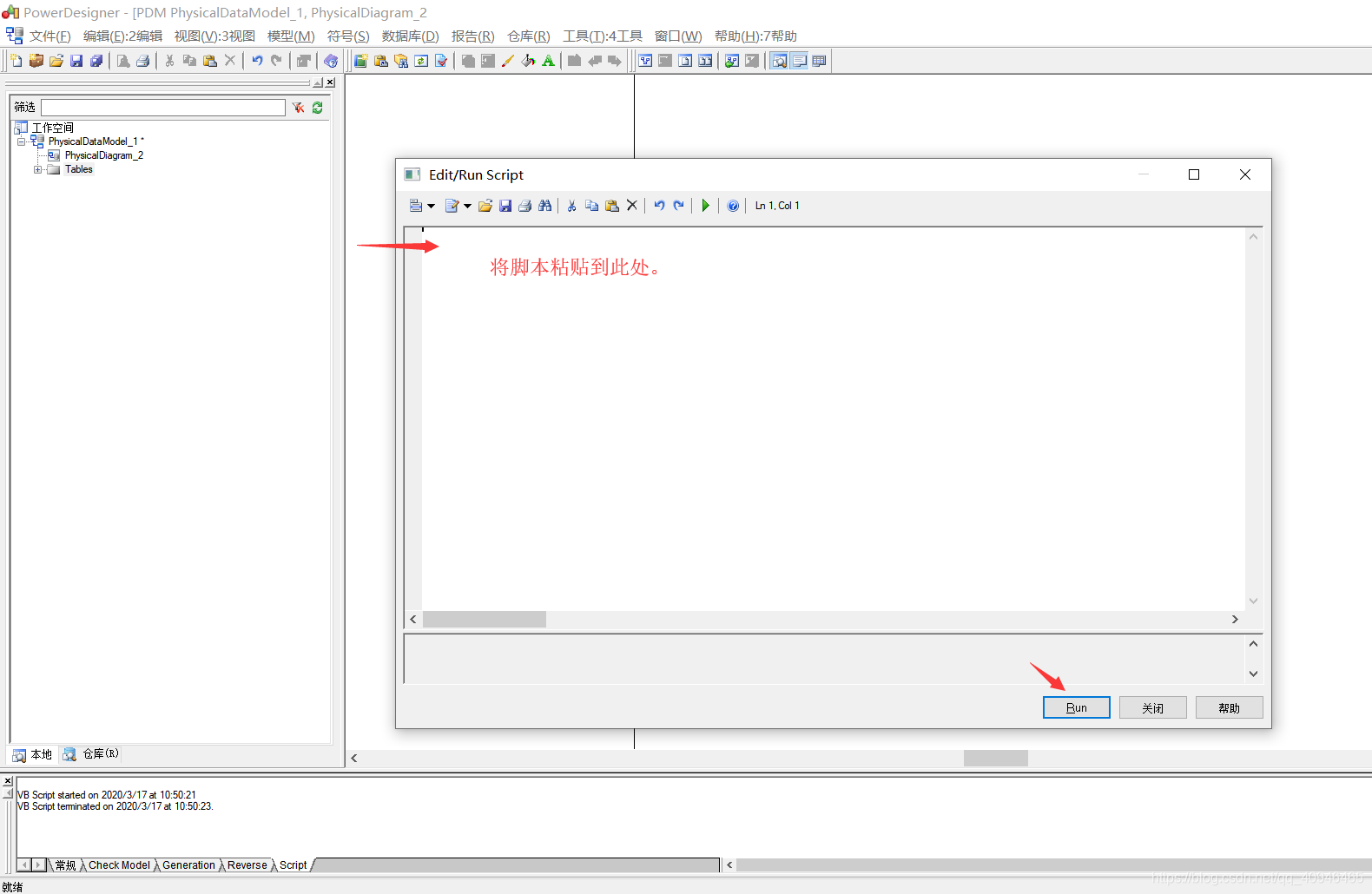Click the 关闭 button in script dialog
This screenshot has height=894, width=1372.
click(1152, 707)
